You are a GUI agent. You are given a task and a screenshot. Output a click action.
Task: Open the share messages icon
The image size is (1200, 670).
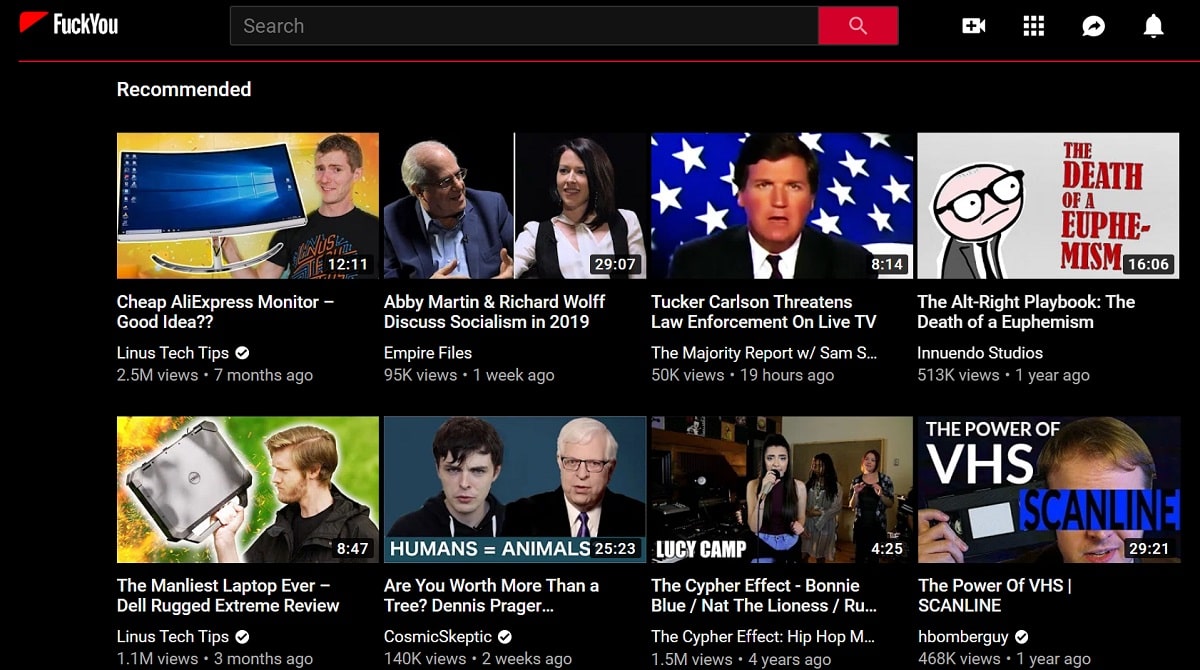click(1094, 26)
